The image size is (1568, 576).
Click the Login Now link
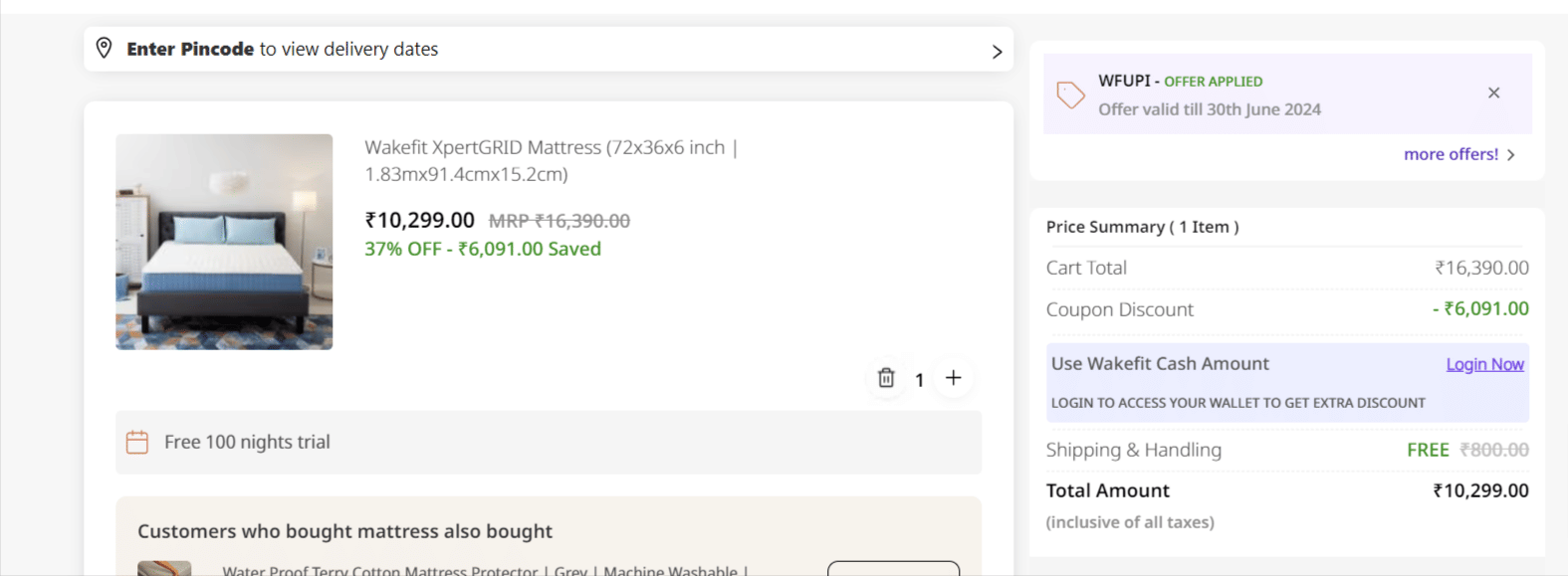[x=1484, y=364]
